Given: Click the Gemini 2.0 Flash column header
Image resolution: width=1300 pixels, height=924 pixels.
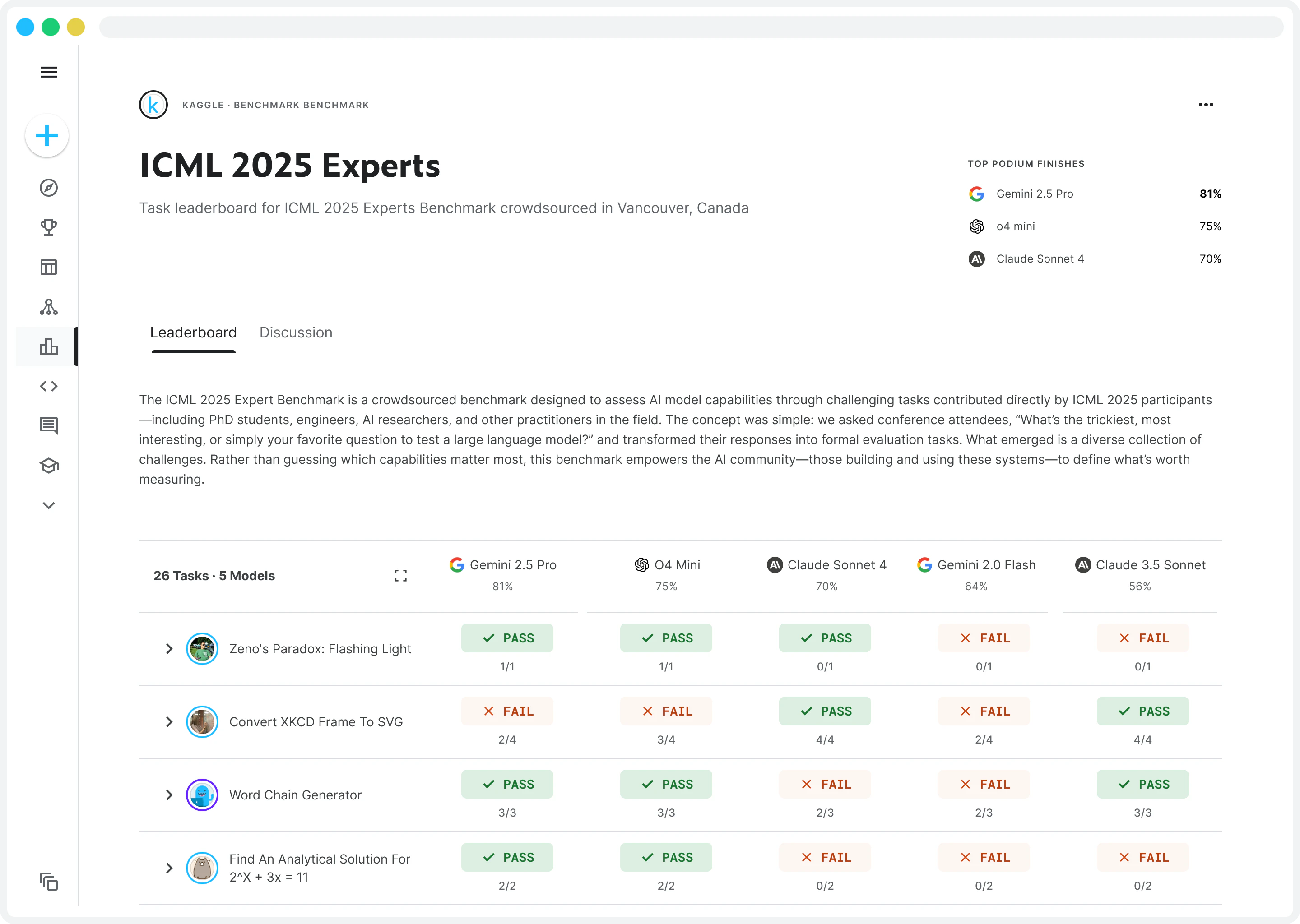Looking at the screenshot, I should (976, 565).
